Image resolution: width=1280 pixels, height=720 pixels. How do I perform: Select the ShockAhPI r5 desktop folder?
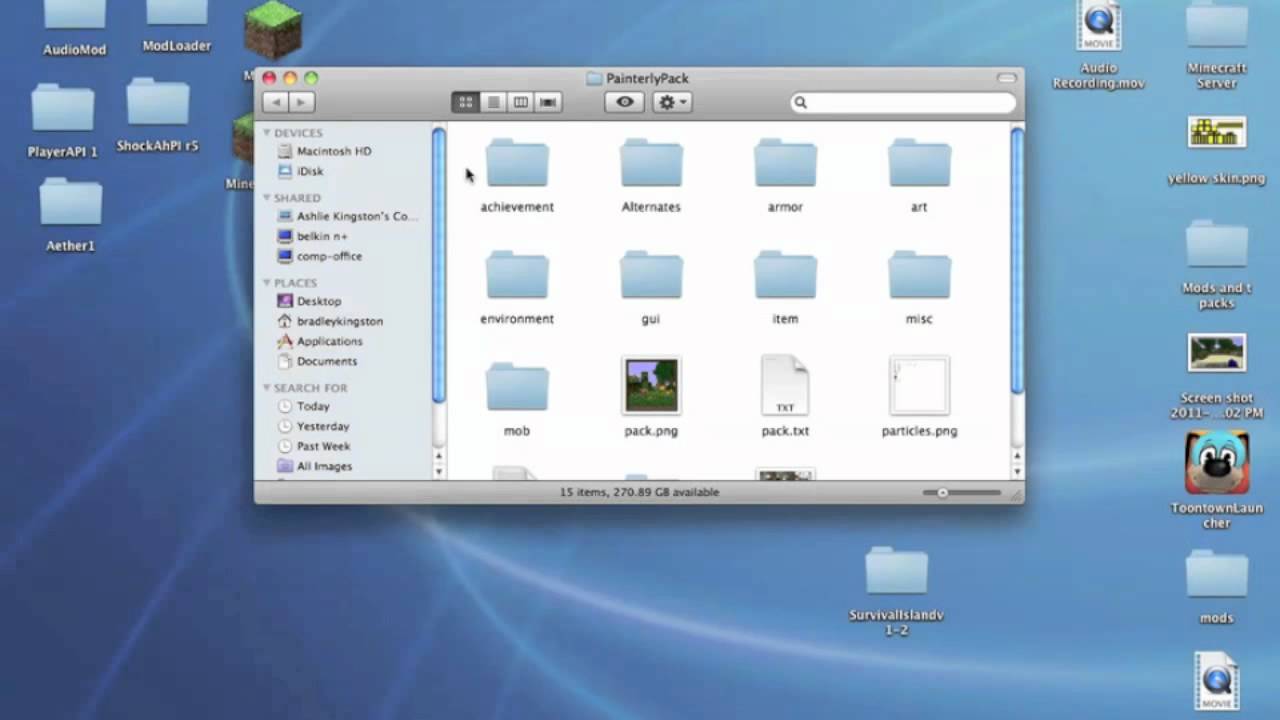click(158, 101)
